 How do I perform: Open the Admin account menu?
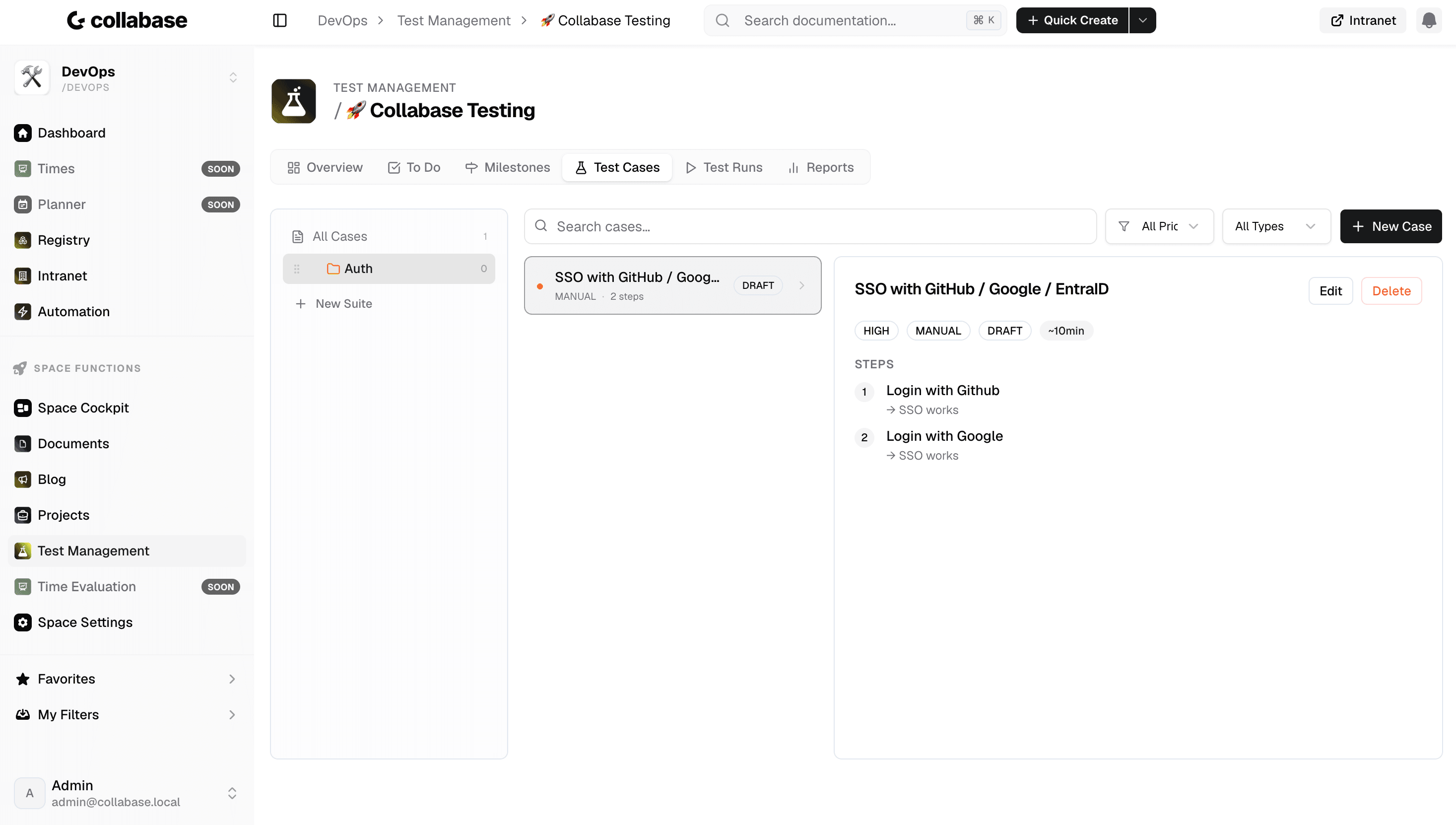[232, 793]
